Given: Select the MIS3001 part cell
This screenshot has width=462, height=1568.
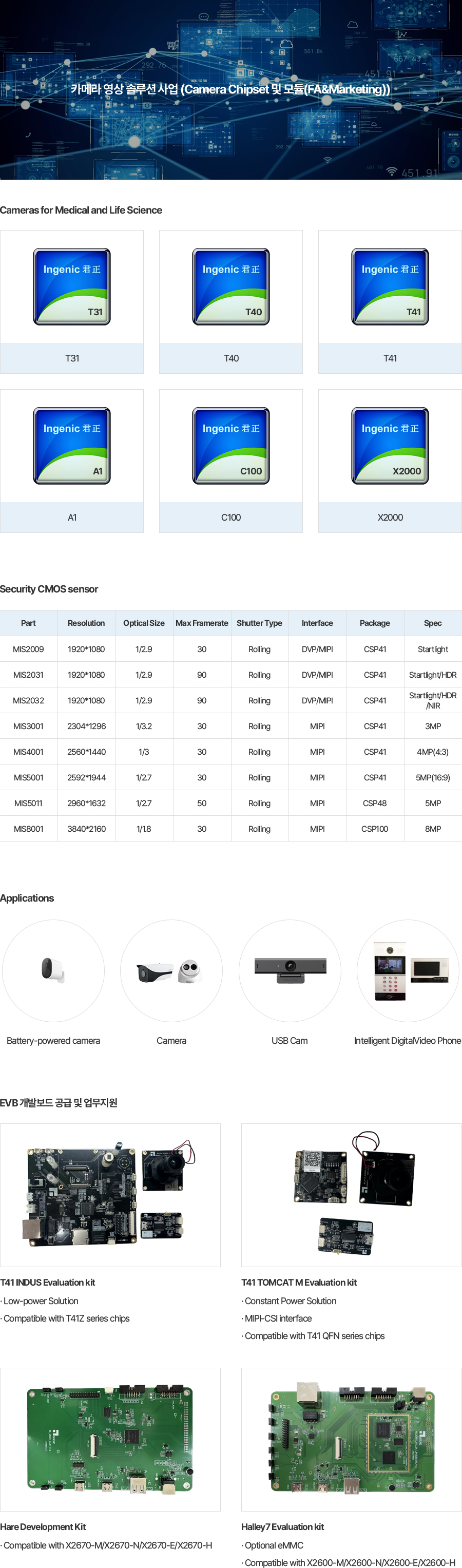Looking at the screenshot, I should 29,726.
